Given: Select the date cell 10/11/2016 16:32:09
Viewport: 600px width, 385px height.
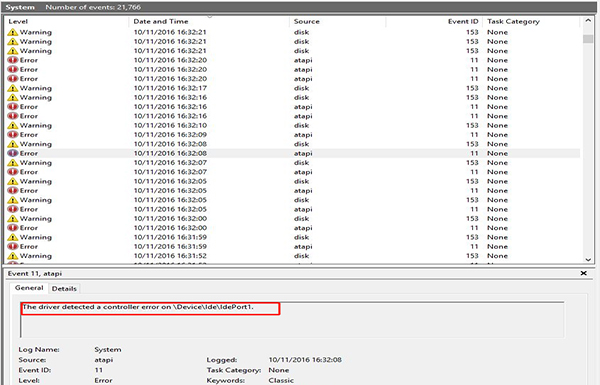Looking at the screenshot, I should click(170, 135).
